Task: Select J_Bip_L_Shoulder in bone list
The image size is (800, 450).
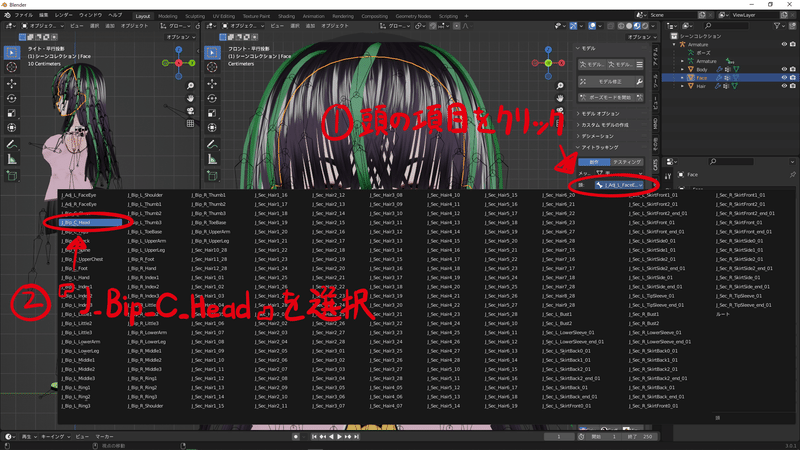Action: point(145,195)
